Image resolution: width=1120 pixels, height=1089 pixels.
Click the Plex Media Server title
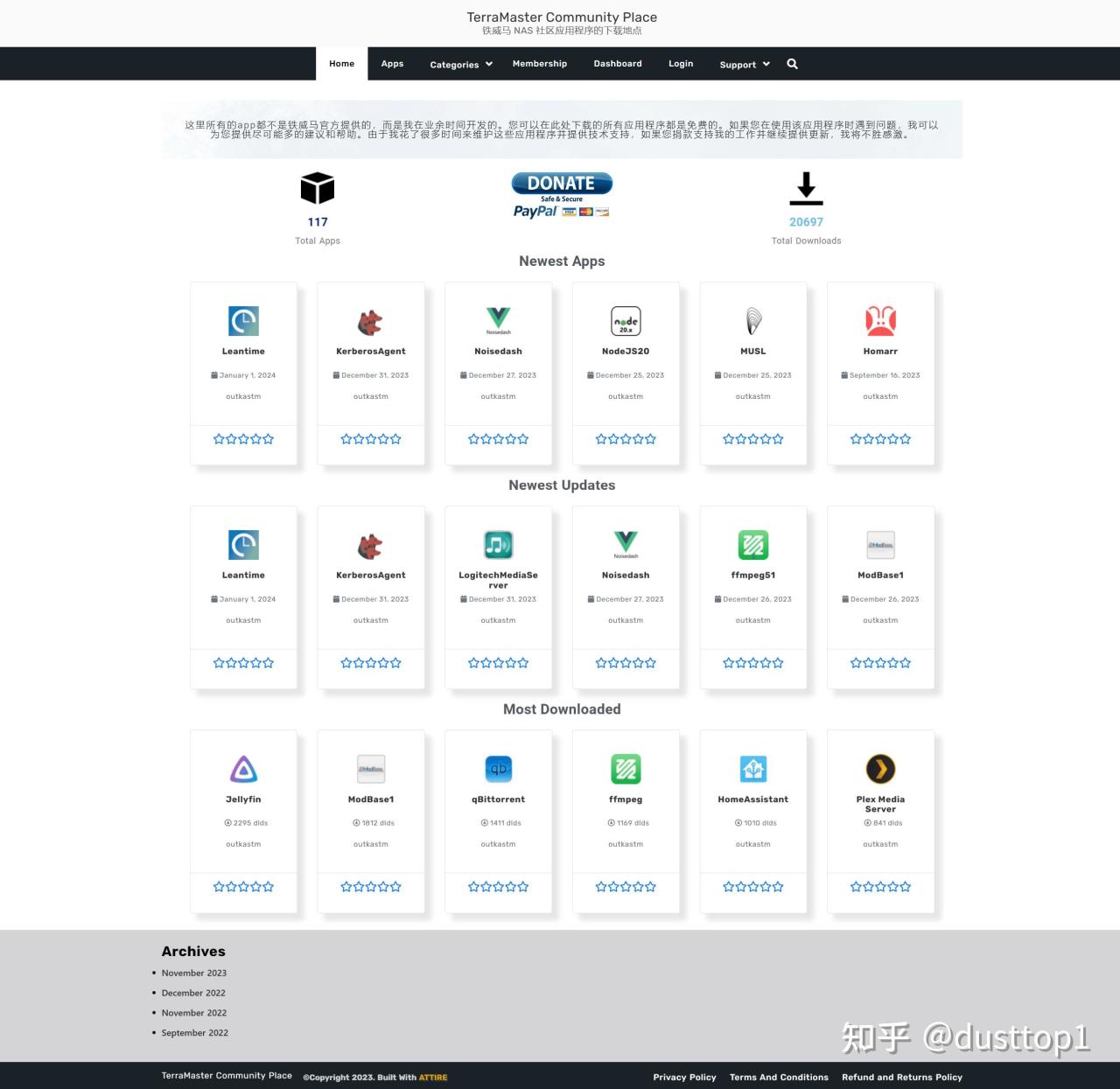[880, 804]
